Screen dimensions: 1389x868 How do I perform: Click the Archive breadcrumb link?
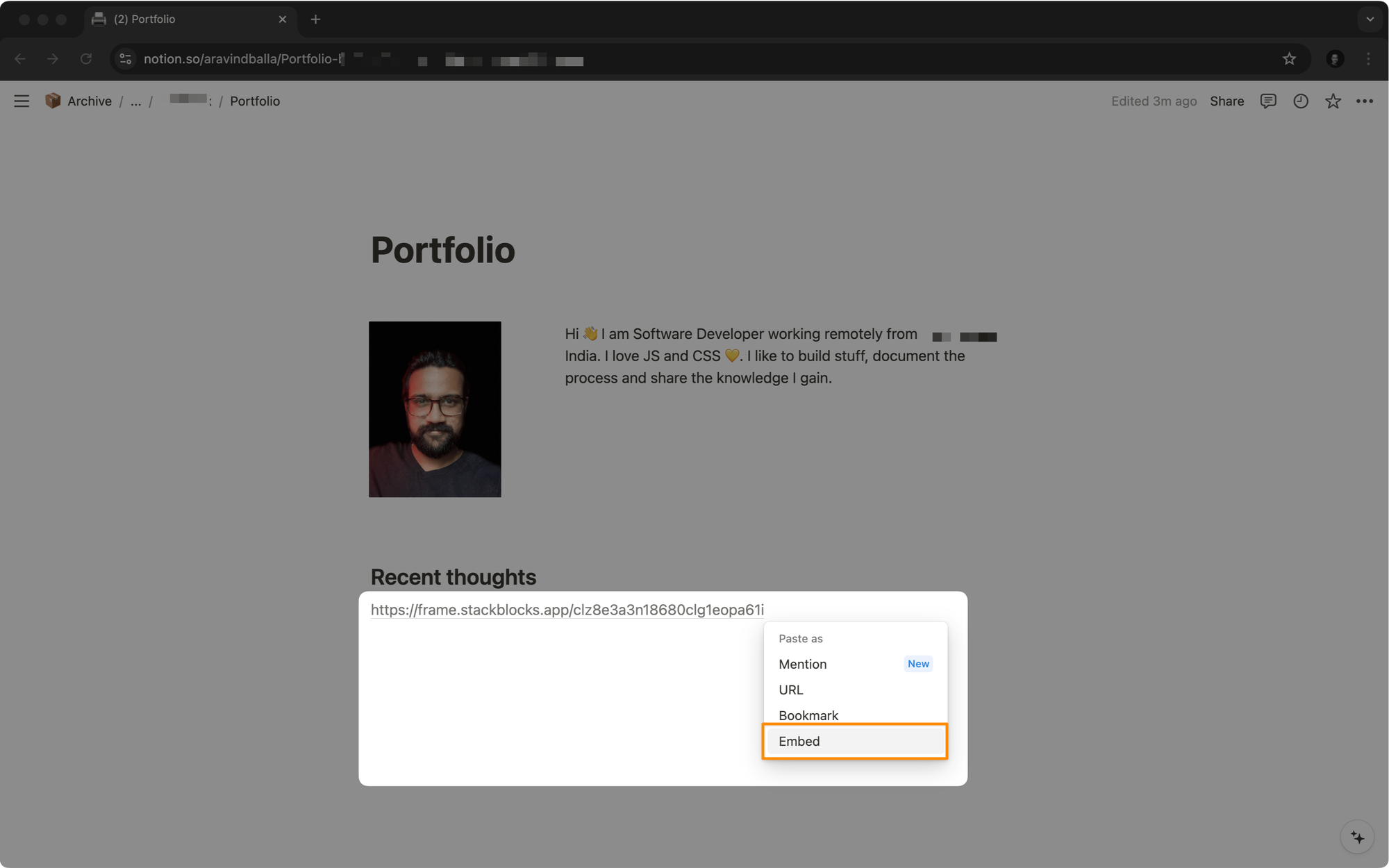pyautogui.click(x=89, y=101)
